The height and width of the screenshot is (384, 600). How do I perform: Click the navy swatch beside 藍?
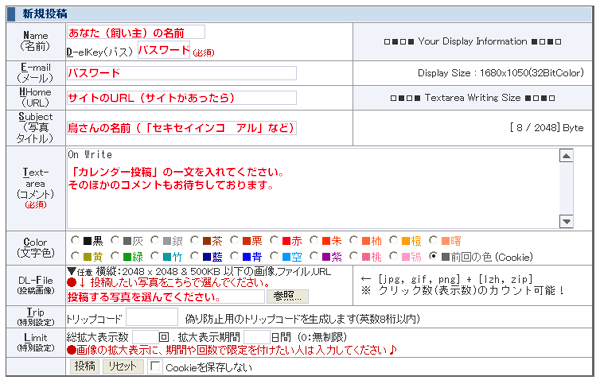coord(207,257)
